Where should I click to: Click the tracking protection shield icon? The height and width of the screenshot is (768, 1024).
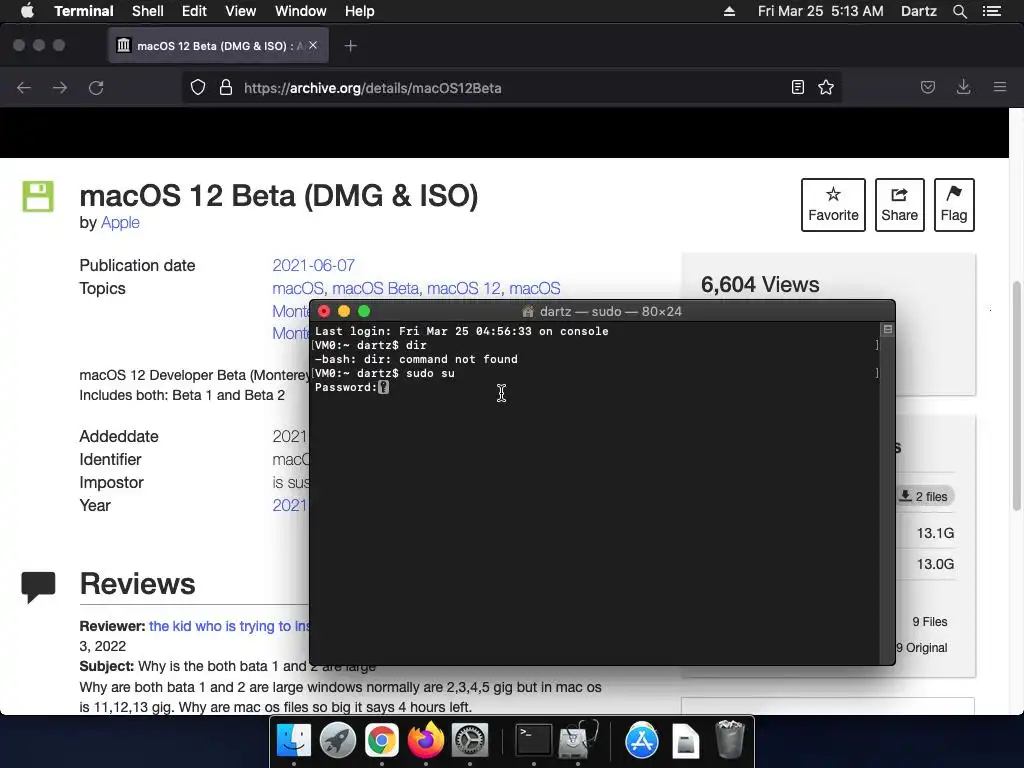198,88
